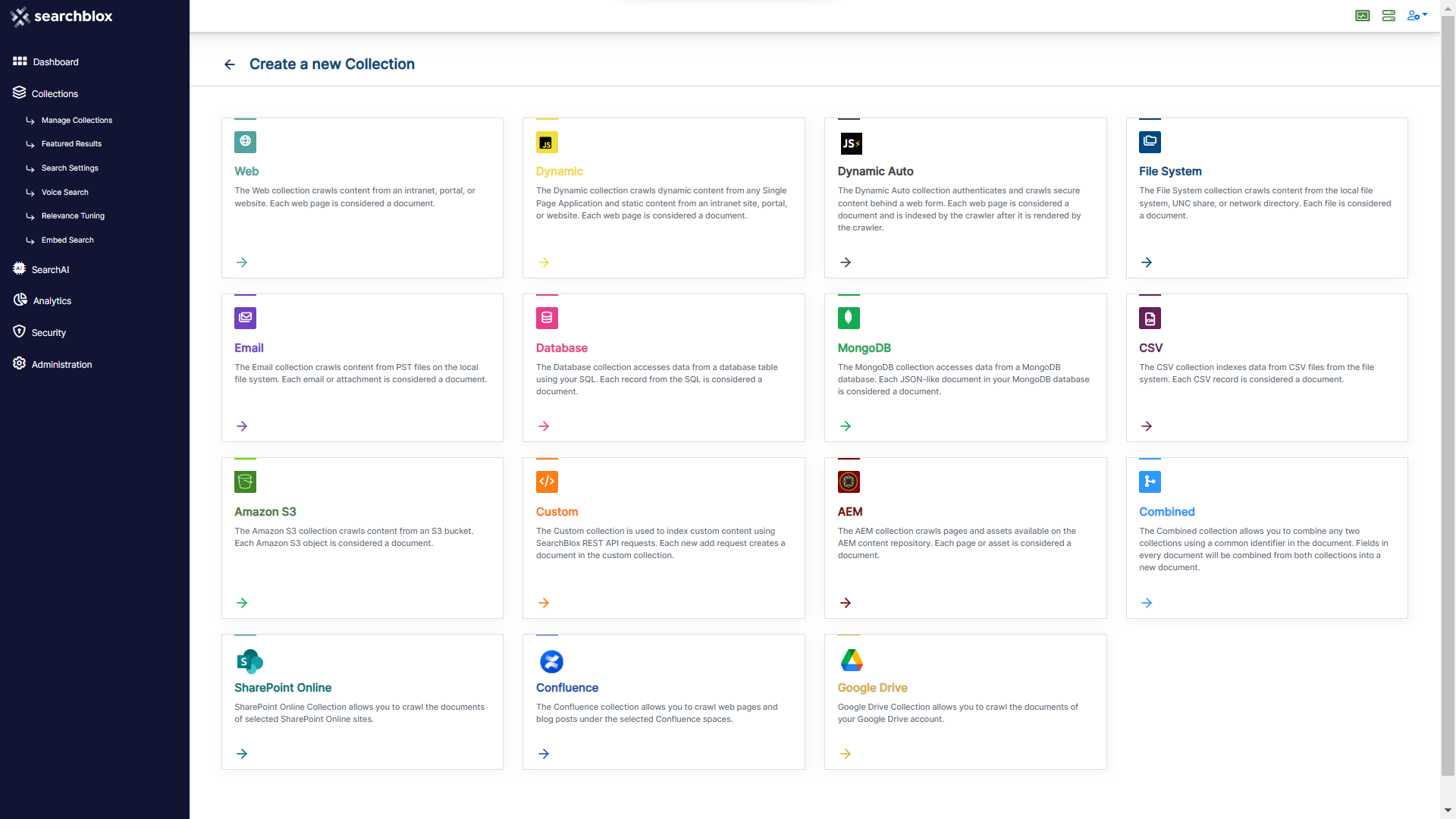Go back using the left arrow
Image resolution: width=1456 pixels, height=819 pixels.
(230, 64)
